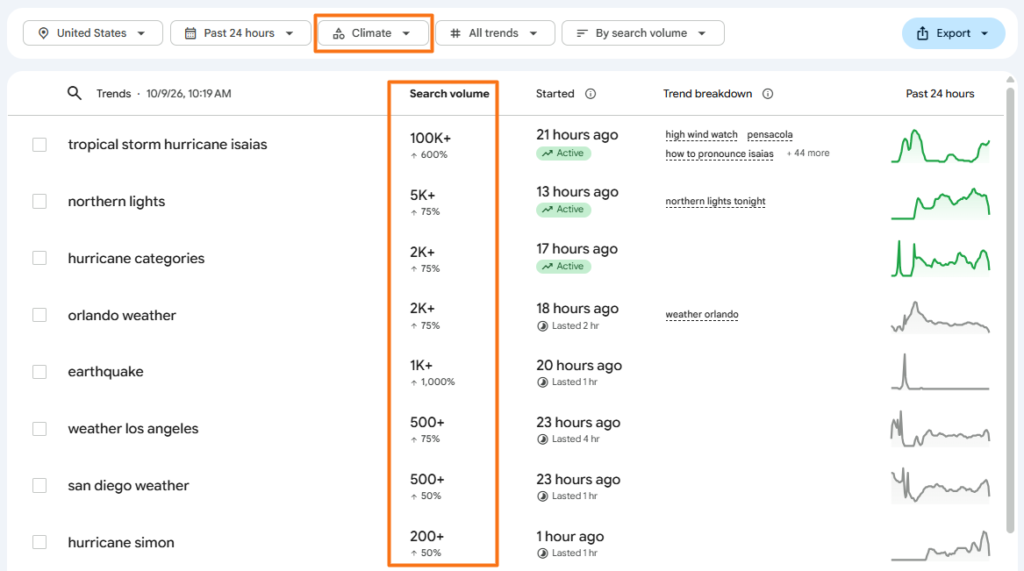Image resolution: width=1024 pixels, height=571 pixels.
Task: Open the weather orlando breakdown link
Action: click(x=702, y=314)
